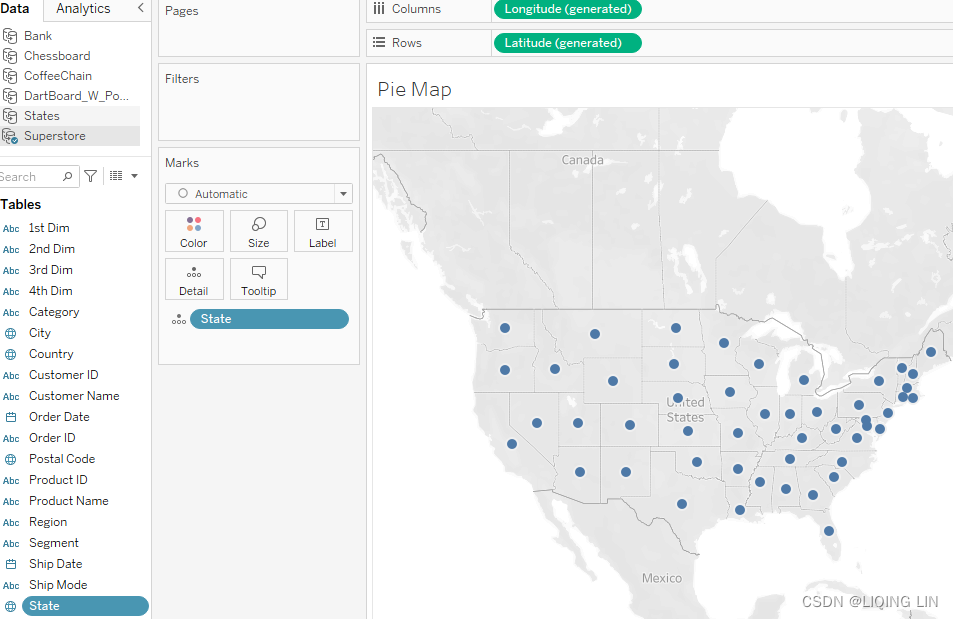
Task: Click the Columns shelf icon
Action: pyautogui.click(x=379, y=9)
